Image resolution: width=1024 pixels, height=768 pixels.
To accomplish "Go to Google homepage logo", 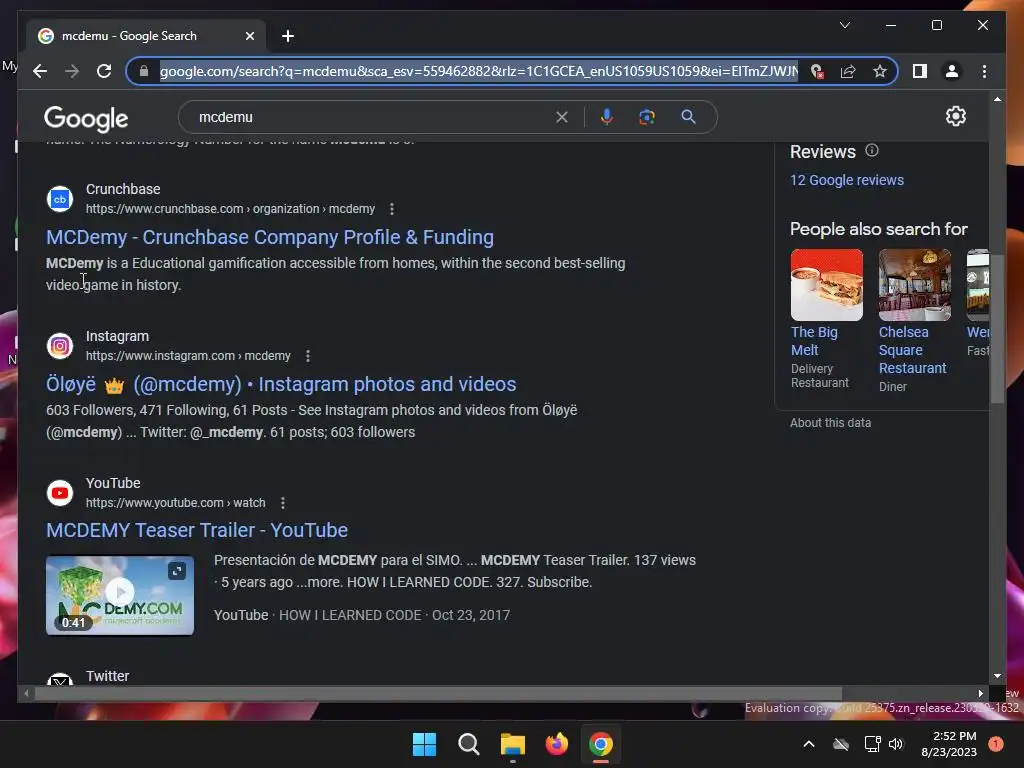I will click(86, 119).
